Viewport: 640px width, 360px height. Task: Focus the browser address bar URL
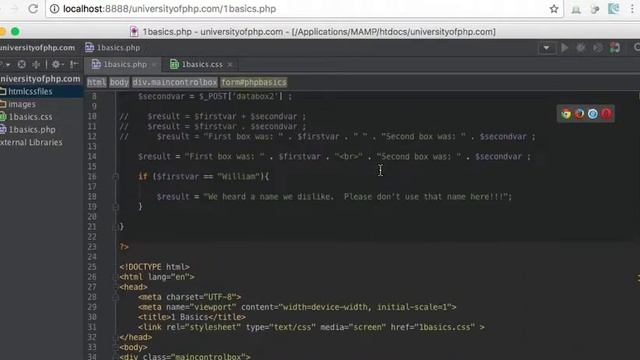169,9
